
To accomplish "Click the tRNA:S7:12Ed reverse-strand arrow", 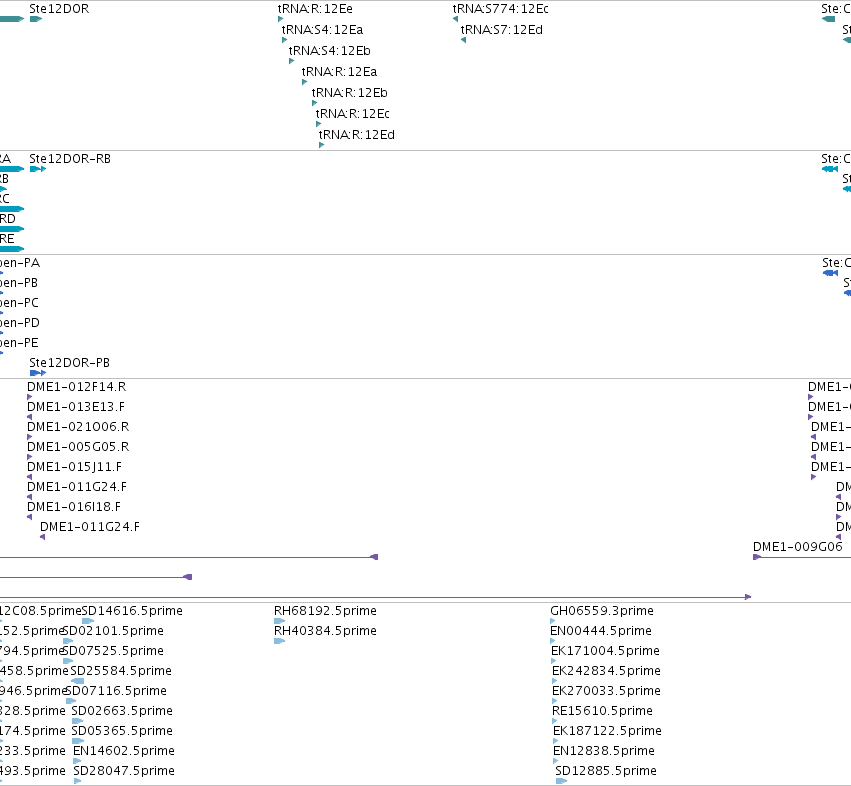I will (x=463, y=40).
